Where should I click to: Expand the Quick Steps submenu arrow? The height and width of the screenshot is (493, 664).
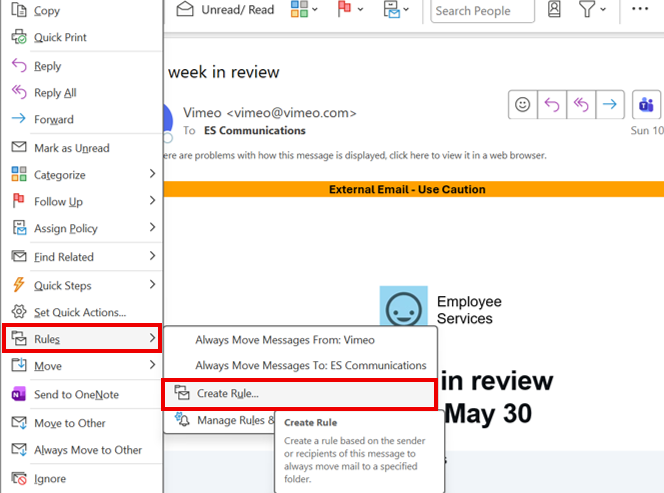pyautogui.click(x=152, y=284)
